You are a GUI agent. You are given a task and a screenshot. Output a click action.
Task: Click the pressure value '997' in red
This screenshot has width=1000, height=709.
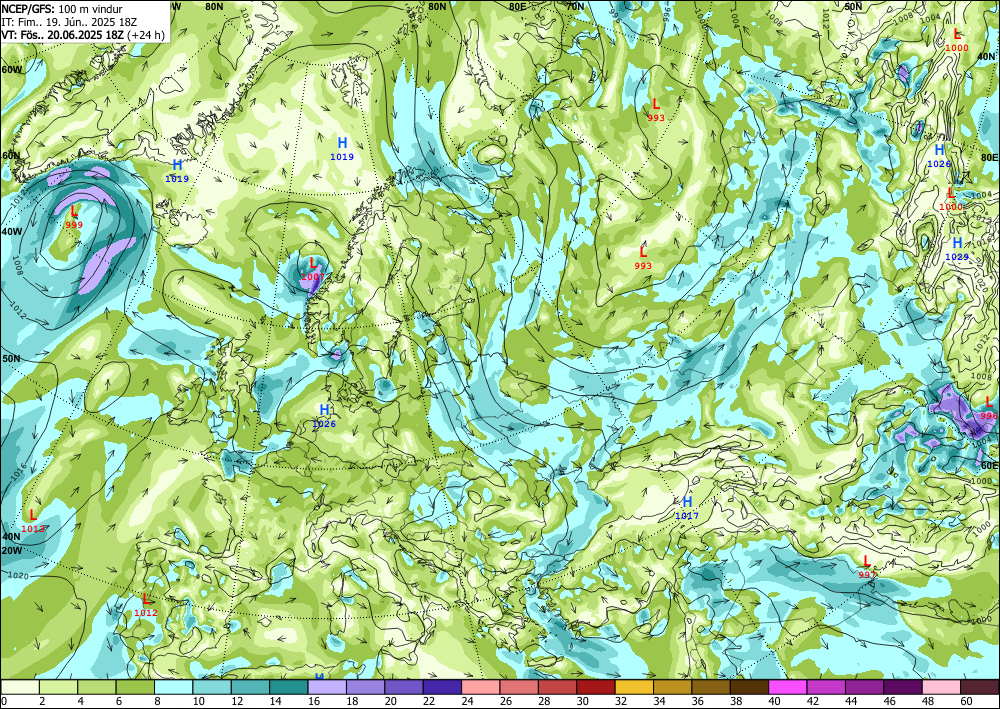pyautogui.click(x=867, y=574)
